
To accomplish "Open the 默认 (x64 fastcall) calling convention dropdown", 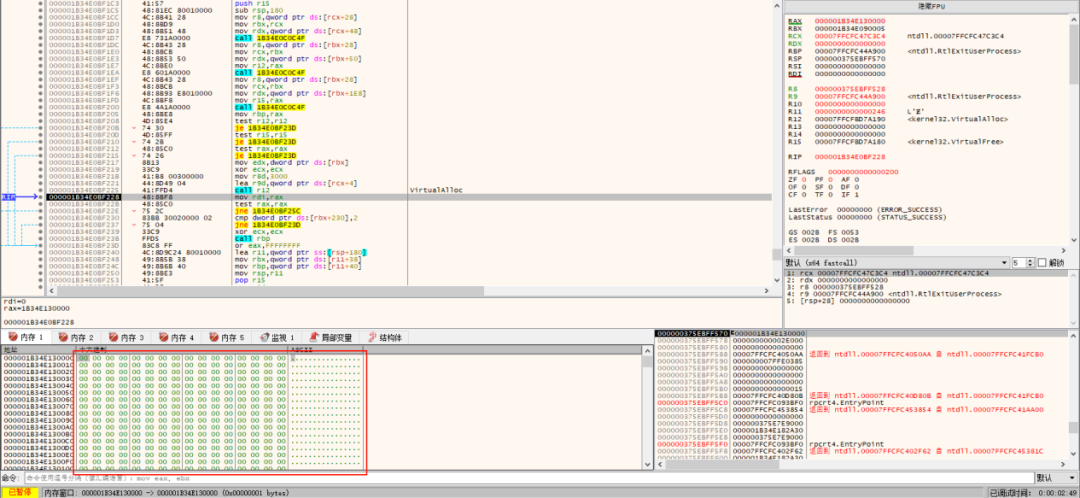I will (x=897, y=262).
